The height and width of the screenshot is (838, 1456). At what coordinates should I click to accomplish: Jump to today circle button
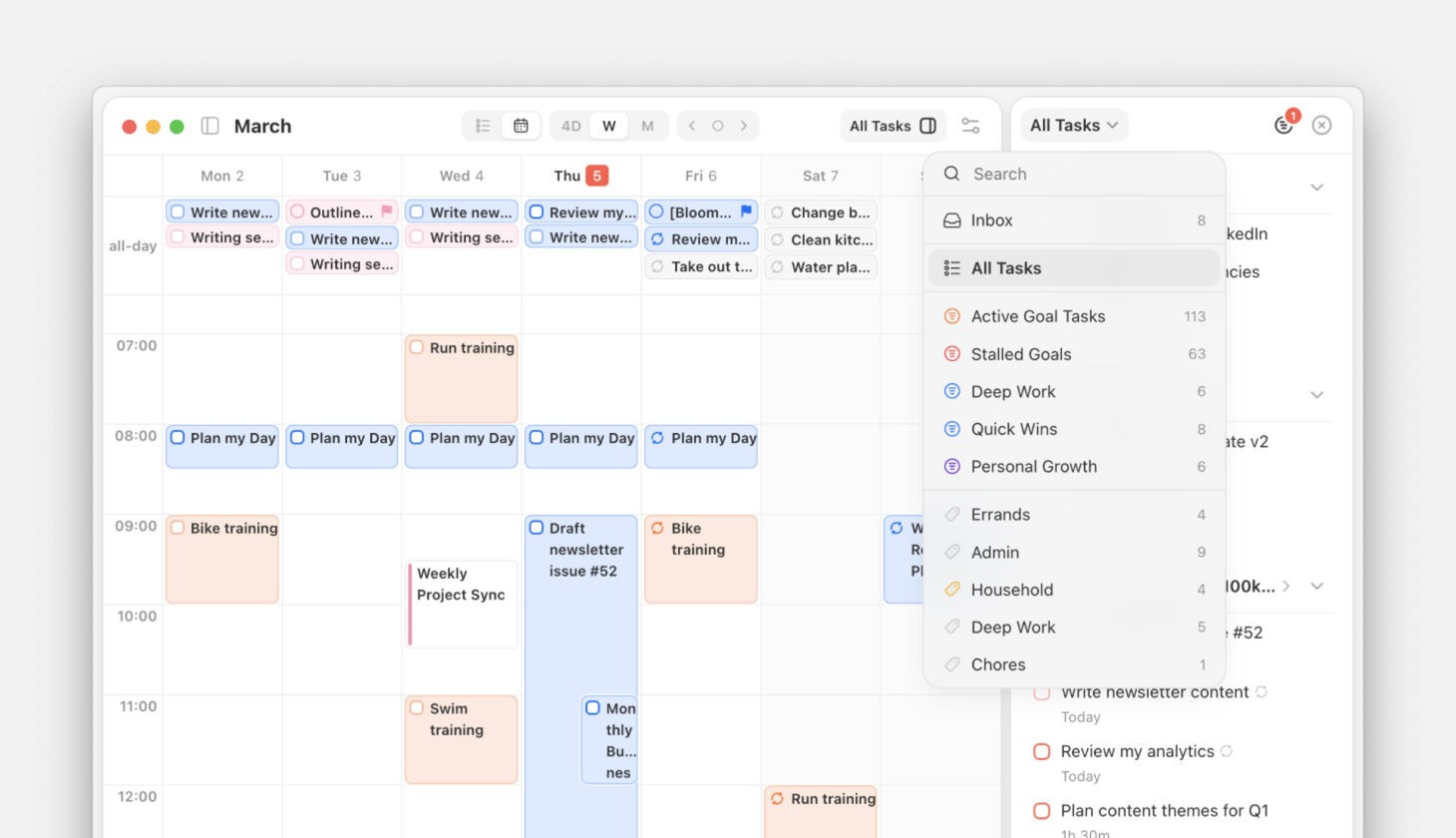pos(718,126)
